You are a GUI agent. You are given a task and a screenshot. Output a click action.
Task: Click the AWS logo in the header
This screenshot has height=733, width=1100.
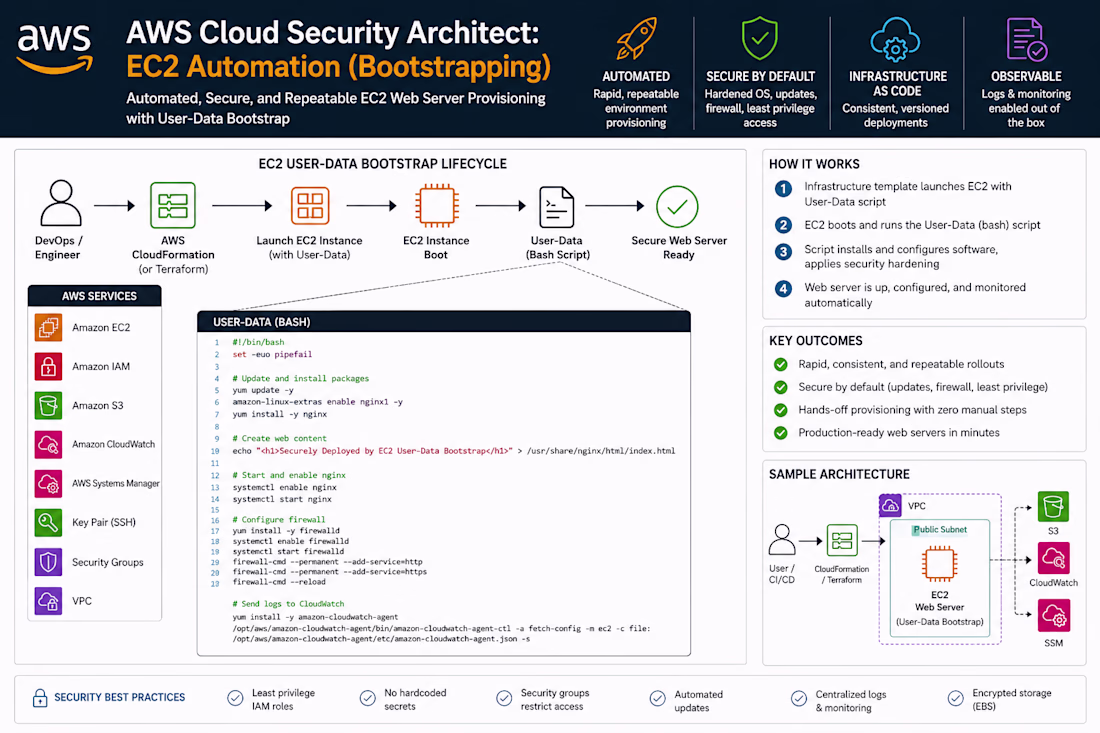55,48
